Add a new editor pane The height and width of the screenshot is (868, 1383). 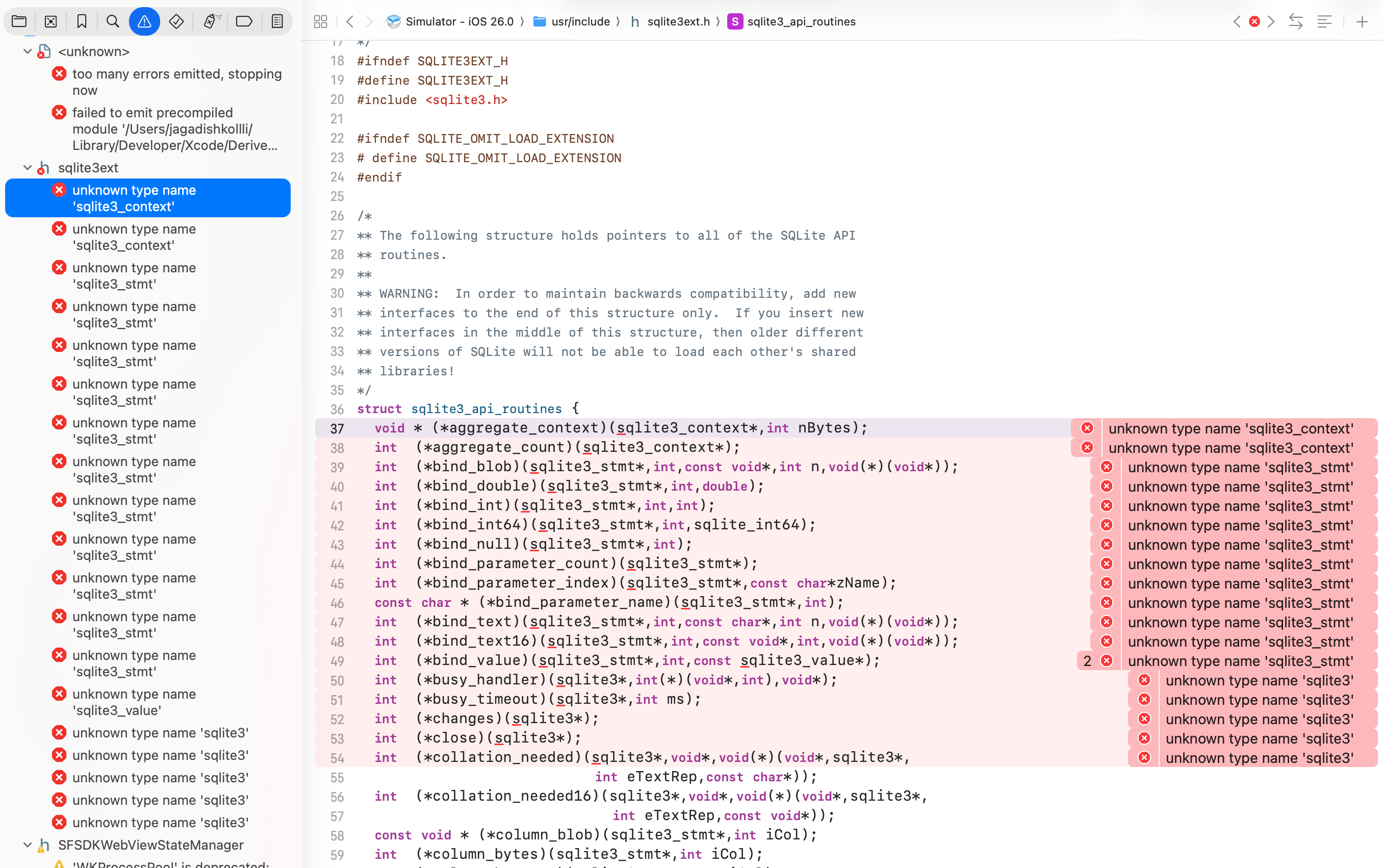[x=1362, y=22]
